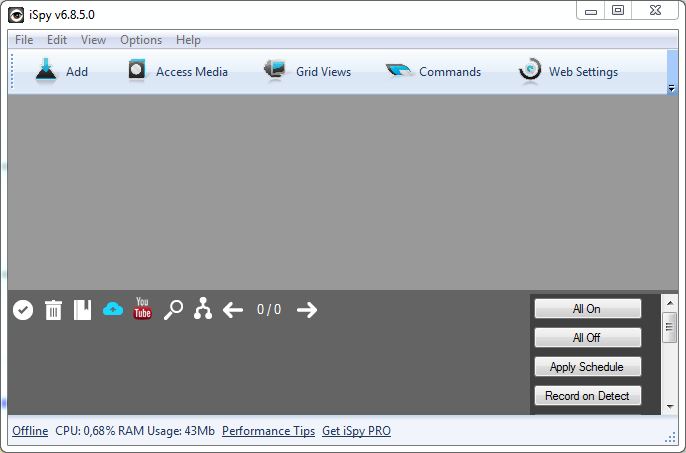Click the YouTube upload icon
The image size is (686, 453).
click(x=143, y=309)
